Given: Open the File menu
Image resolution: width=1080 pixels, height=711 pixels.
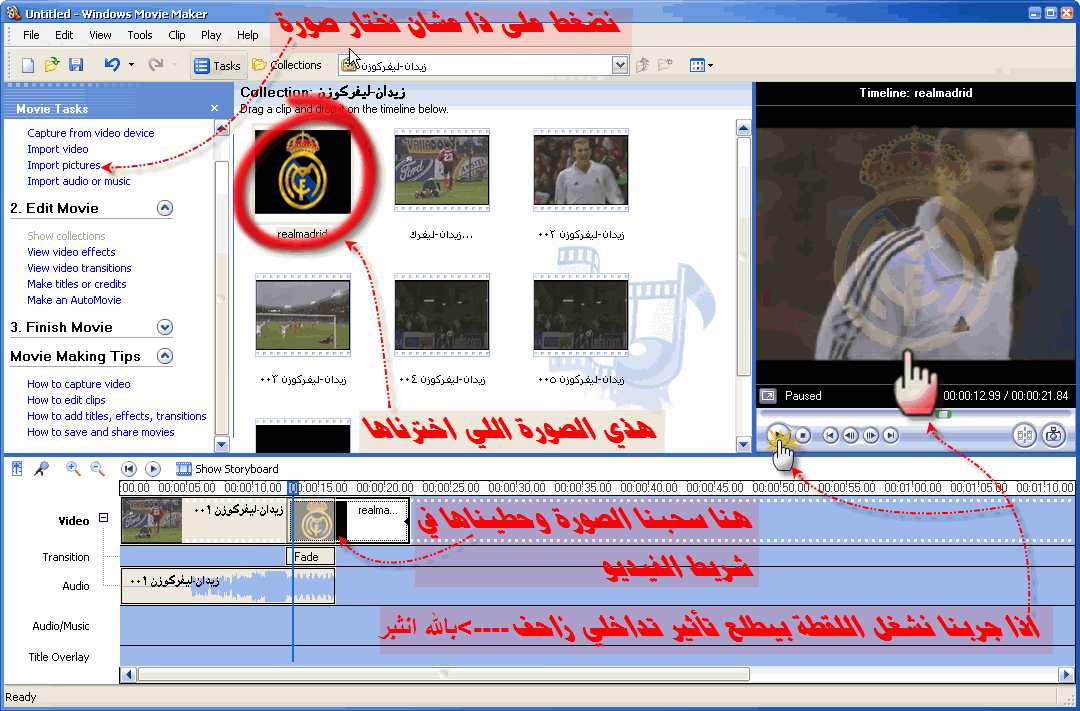Looking at the screenshot, I should [x=31, y=35].
